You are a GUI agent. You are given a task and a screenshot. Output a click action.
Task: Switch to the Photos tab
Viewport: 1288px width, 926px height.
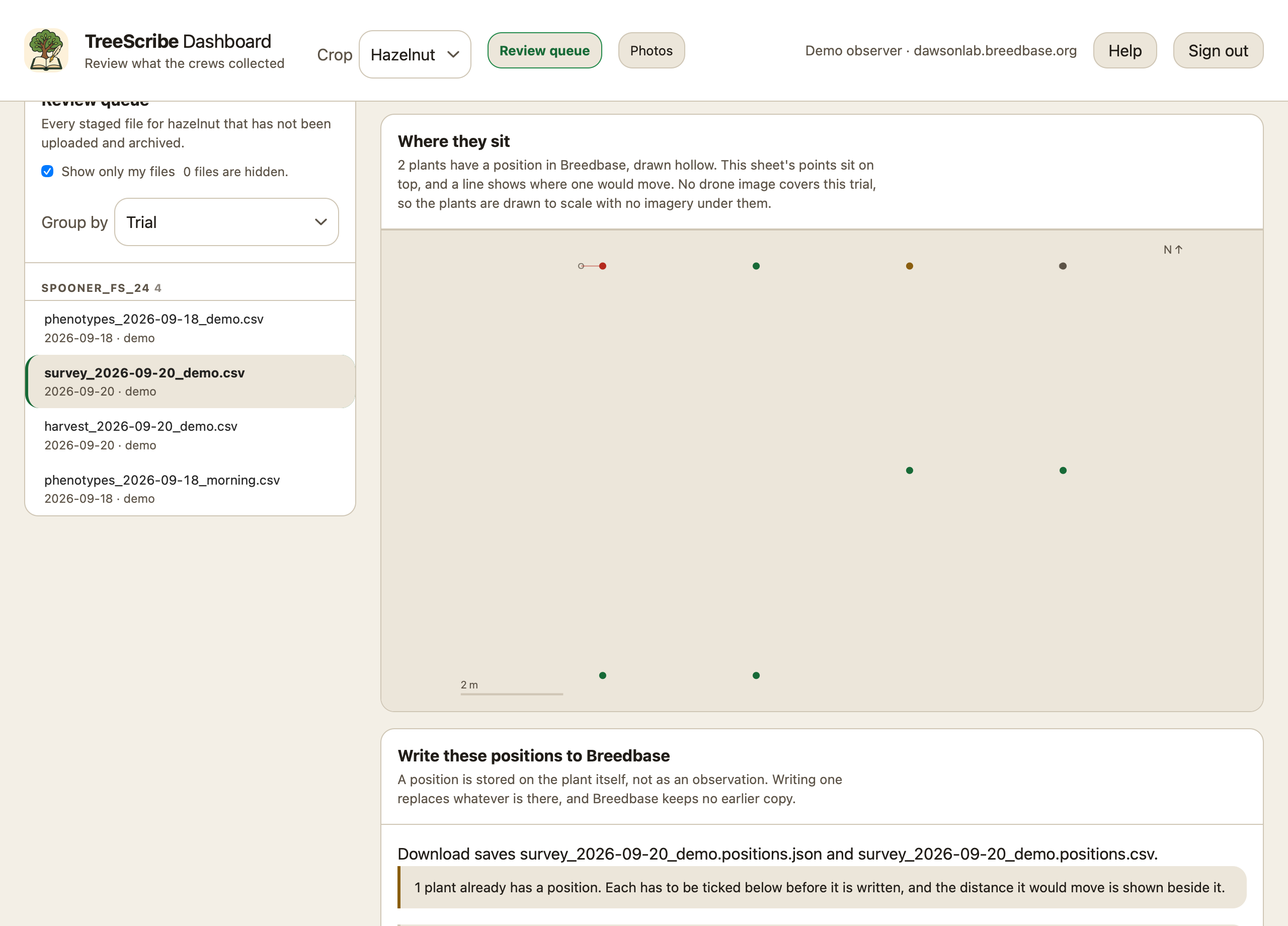coord(651,50)
